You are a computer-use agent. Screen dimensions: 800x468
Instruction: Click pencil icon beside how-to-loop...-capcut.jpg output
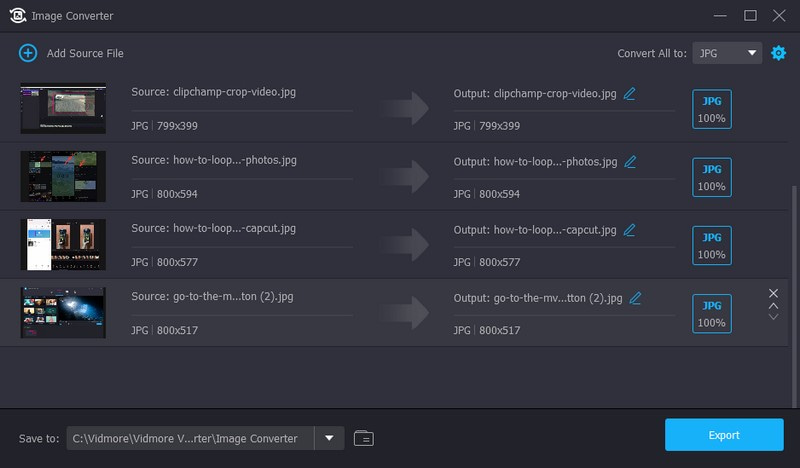[x=629, y=229]
